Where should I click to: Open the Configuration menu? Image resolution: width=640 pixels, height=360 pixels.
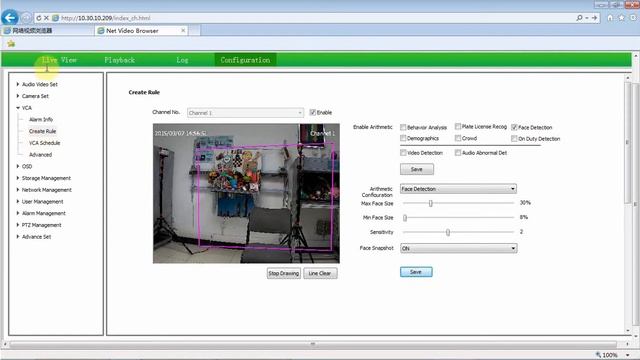pyautogui.click(x=245, y=60)
